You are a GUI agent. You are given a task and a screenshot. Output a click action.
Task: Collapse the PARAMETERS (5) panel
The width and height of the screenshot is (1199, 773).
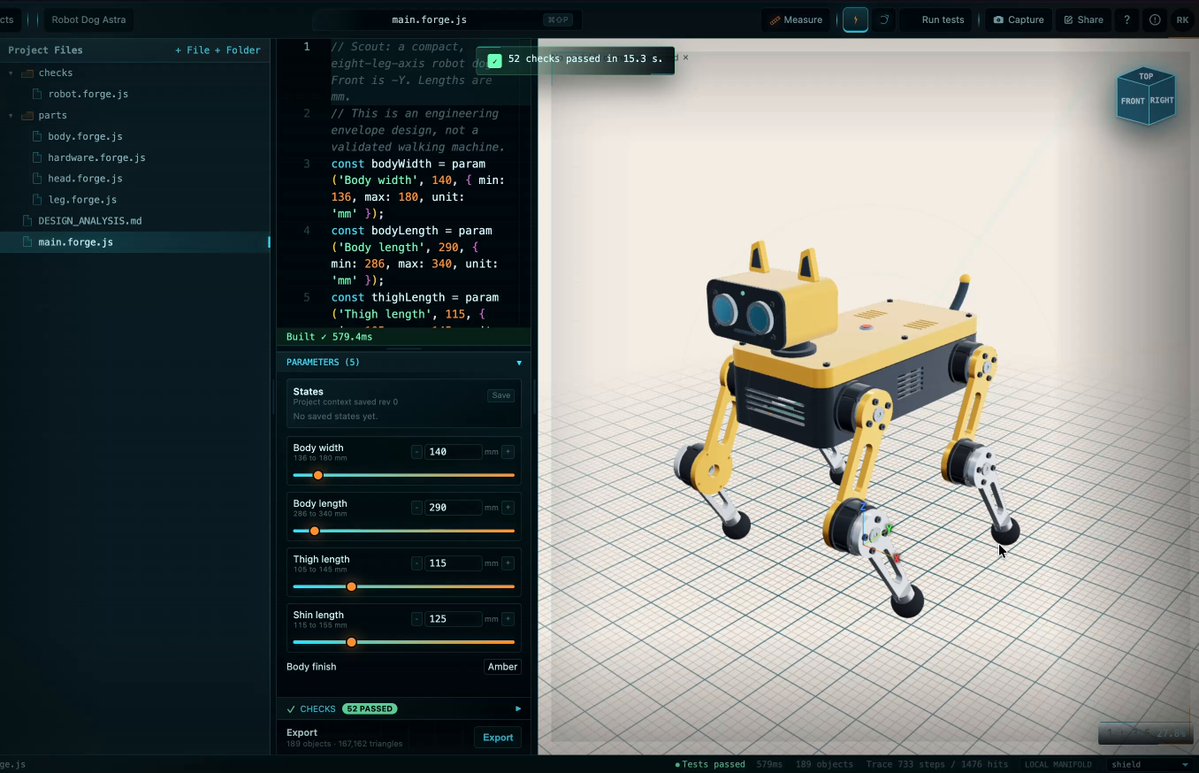518,362
